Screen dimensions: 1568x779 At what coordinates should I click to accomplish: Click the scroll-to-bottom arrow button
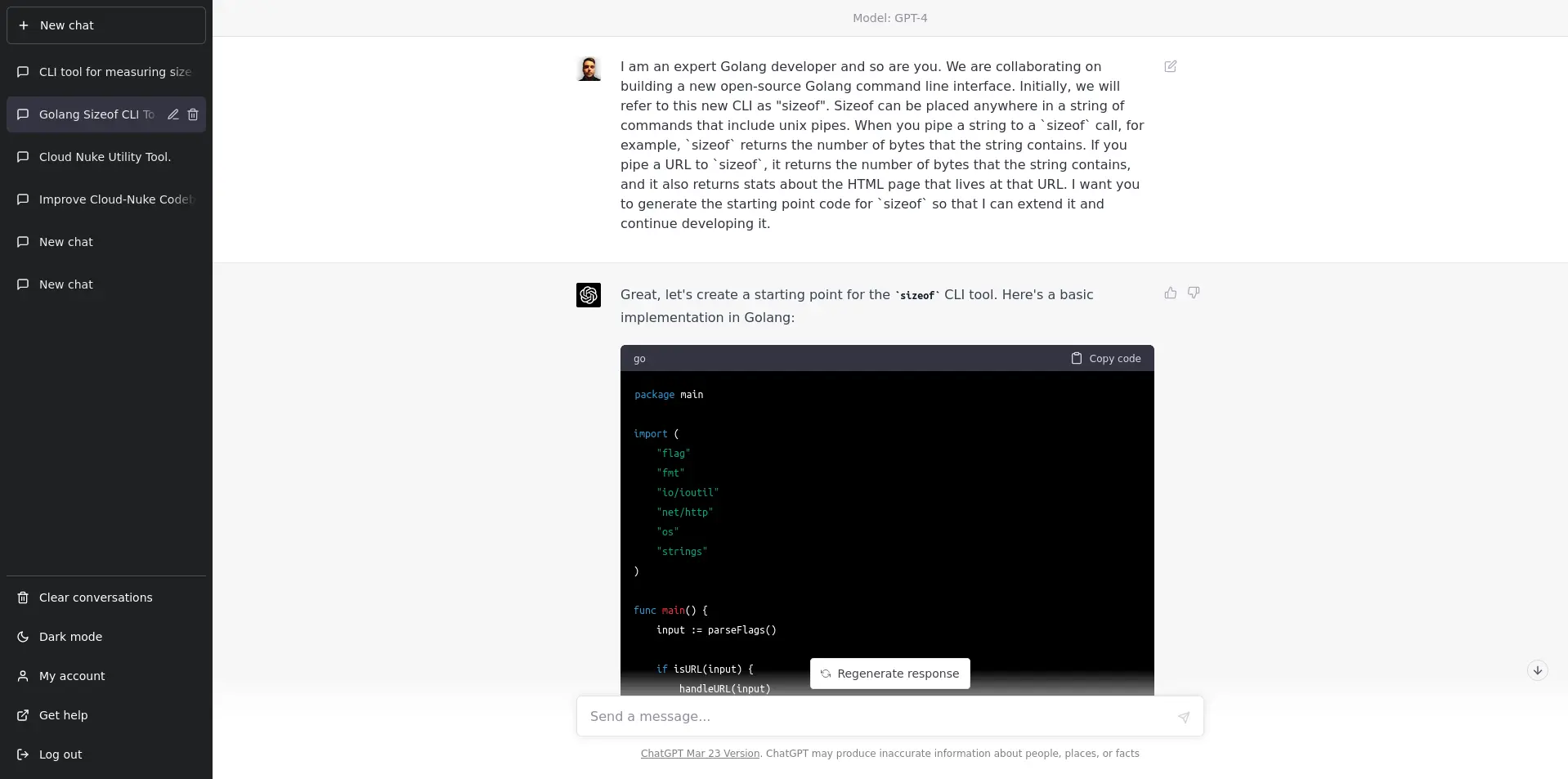tap(1538, 670)
